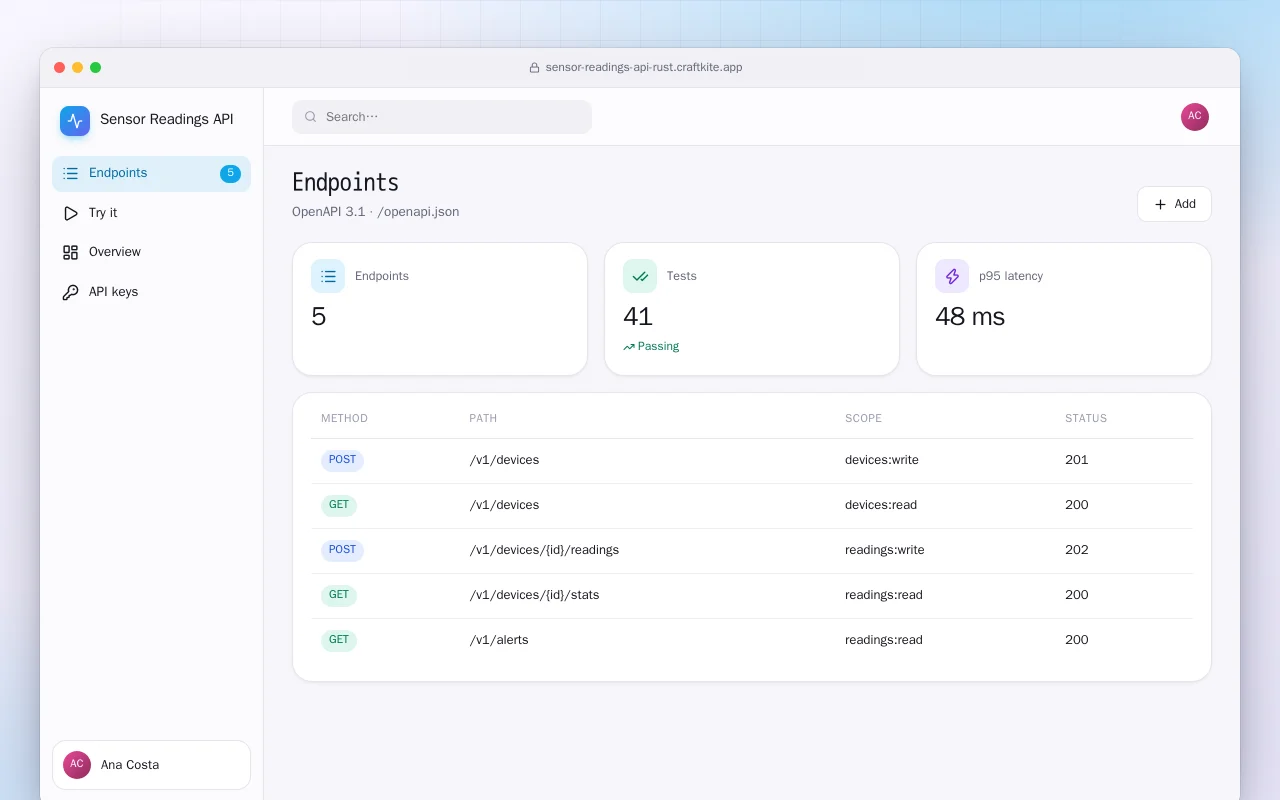
Task: Click the Overview grid icon
Action: (70, 252)
